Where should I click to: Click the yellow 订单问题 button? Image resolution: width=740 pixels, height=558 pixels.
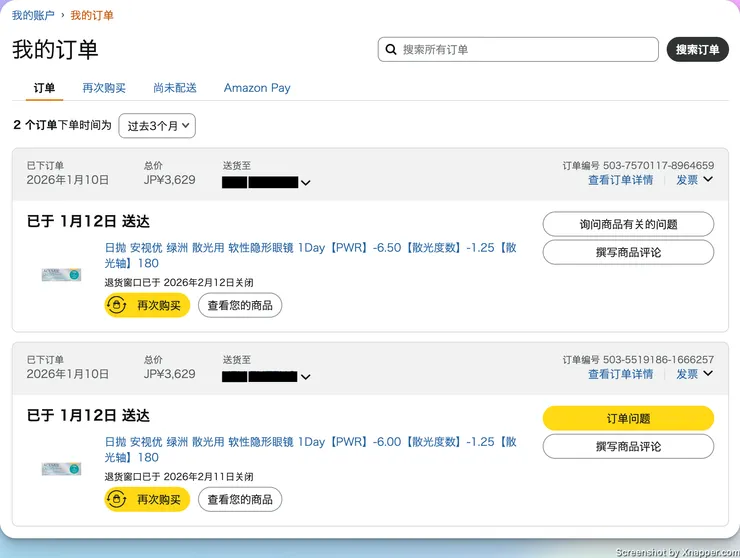[628, 418]
